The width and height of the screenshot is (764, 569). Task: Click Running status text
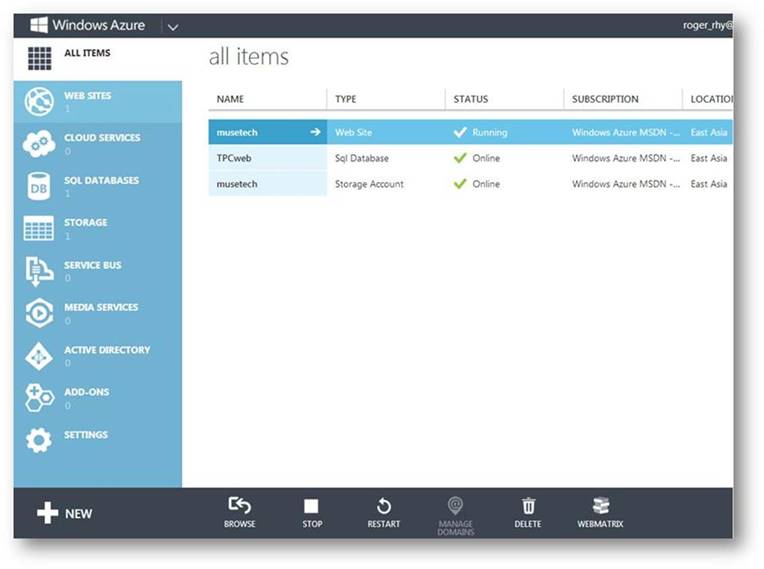490,132
